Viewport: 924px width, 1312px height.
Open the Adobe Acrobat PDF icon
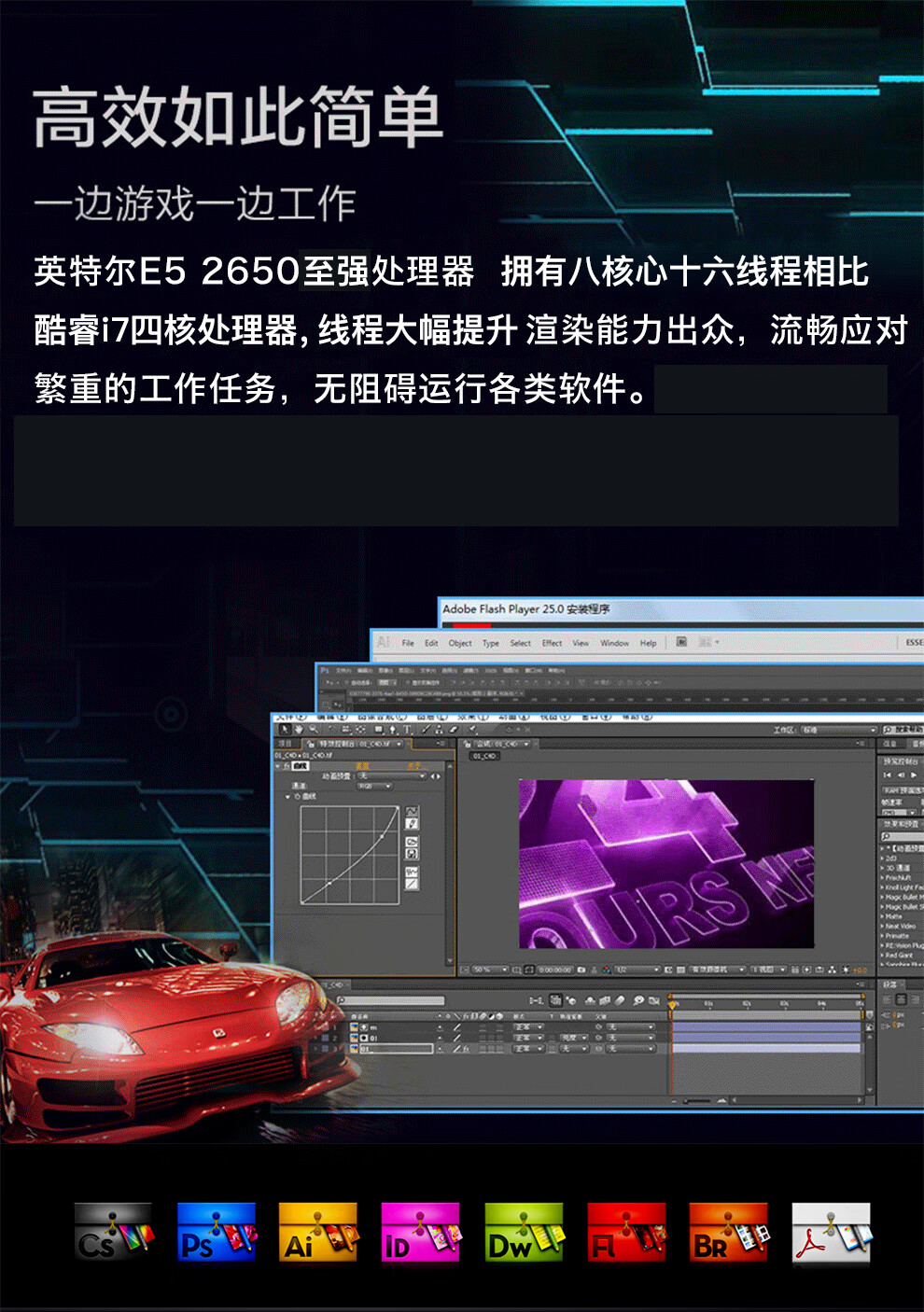point(832,1233)
